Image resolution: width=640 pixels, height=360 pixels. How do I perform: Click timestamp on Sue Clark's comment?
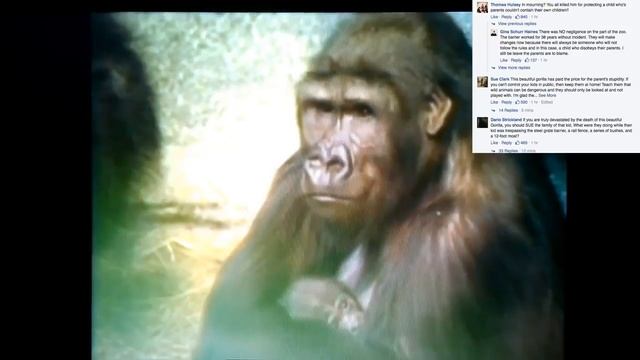[x=534, y=102]
